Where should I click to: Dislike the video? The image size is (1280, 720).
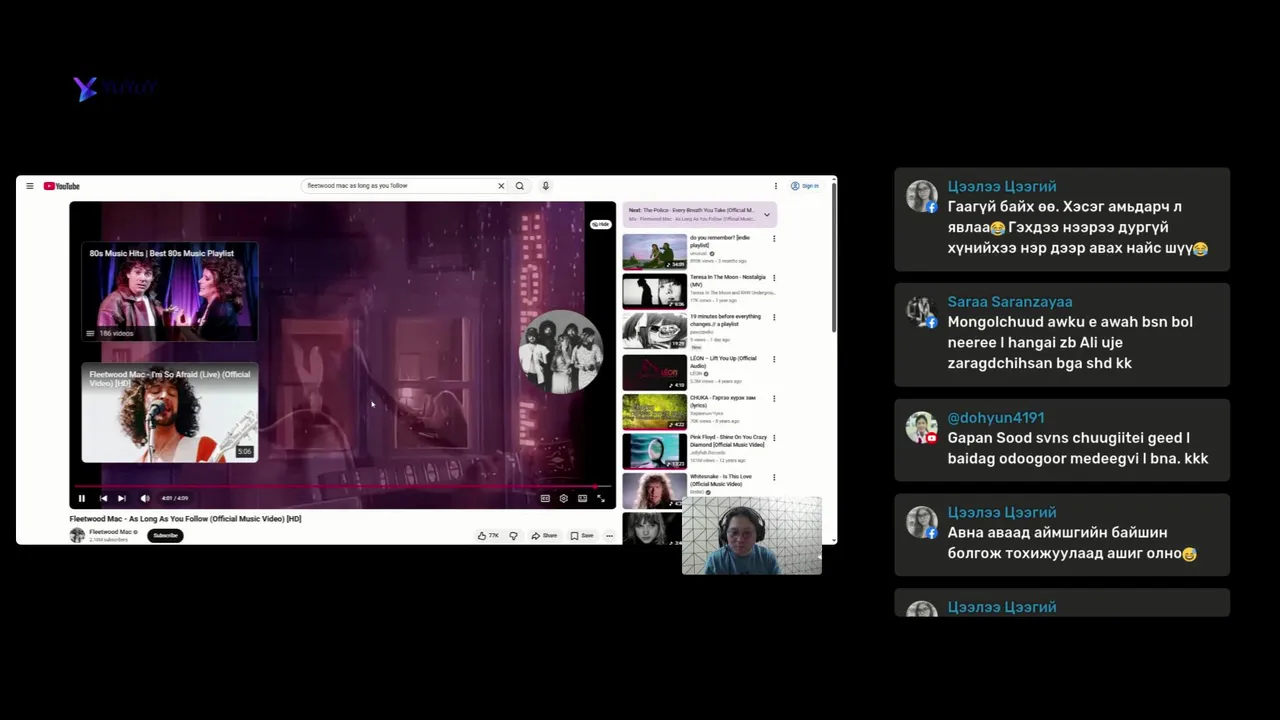pos(514,536)
